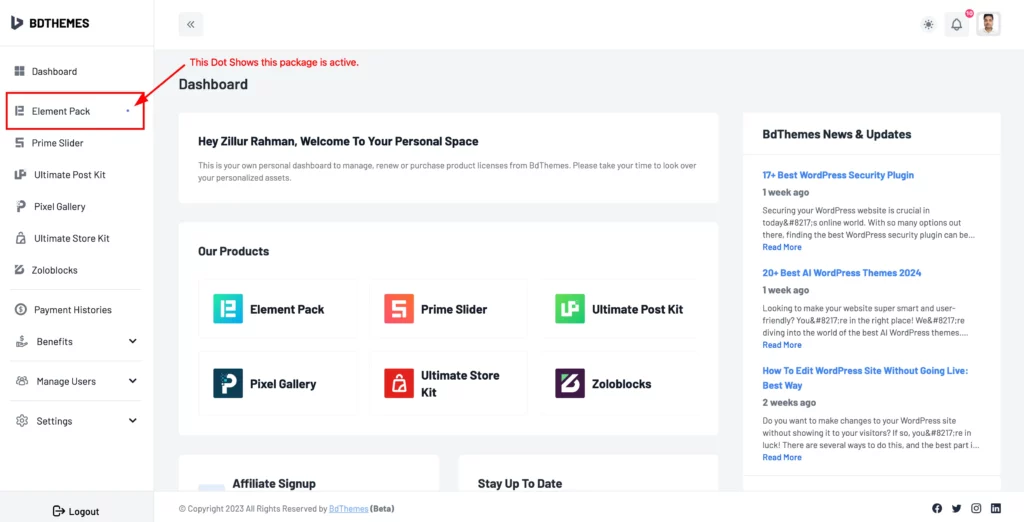Image resolution: width=1024 pixels, height=522 pixels.
Task: Click Element Pack icon in sidebar
Action: point(20,111)
